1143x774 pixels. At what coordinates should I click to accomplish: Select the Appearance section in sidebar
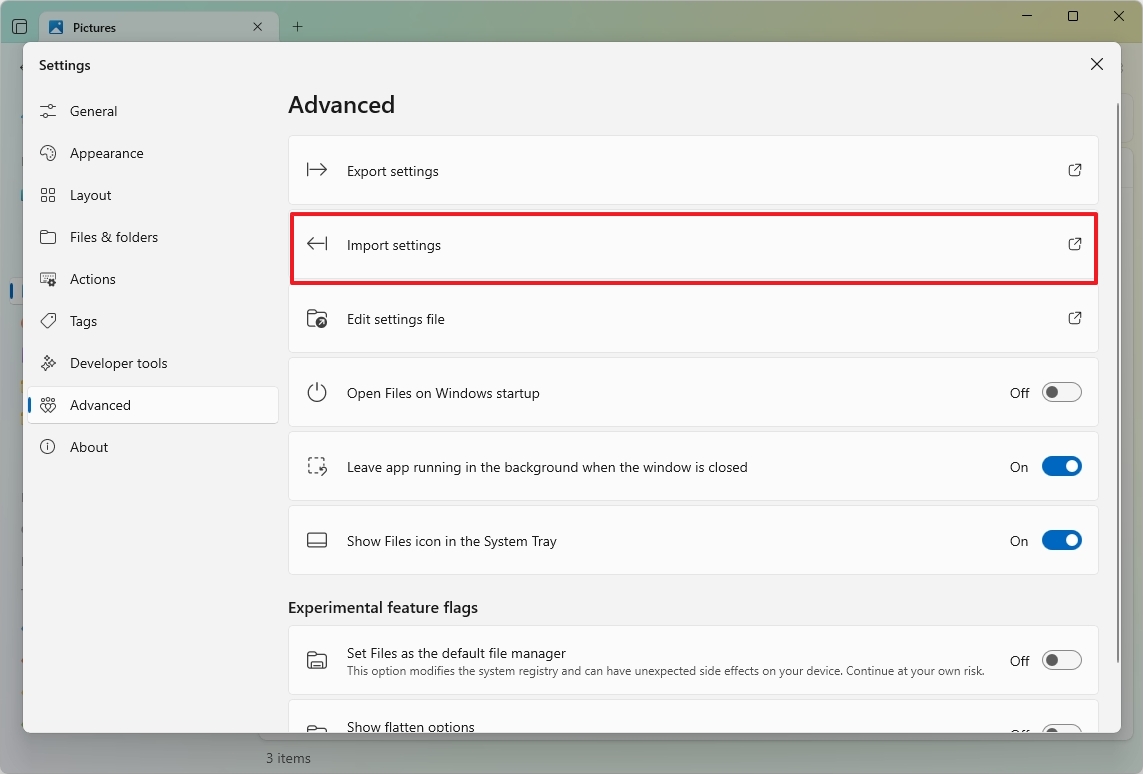[x=106, y=153]
